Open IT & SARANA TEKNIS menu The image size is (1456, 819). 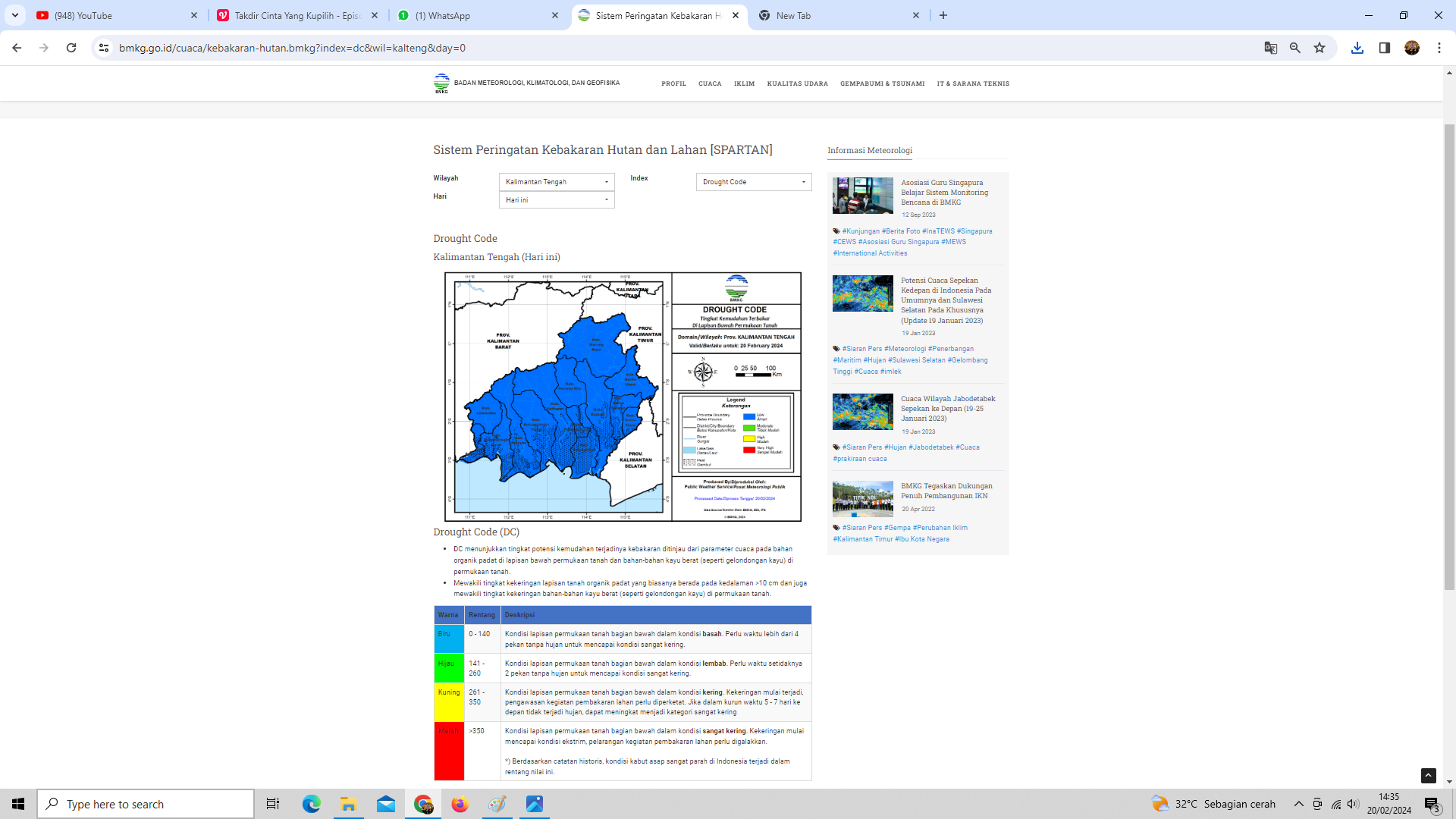click(x=973, y=83)
